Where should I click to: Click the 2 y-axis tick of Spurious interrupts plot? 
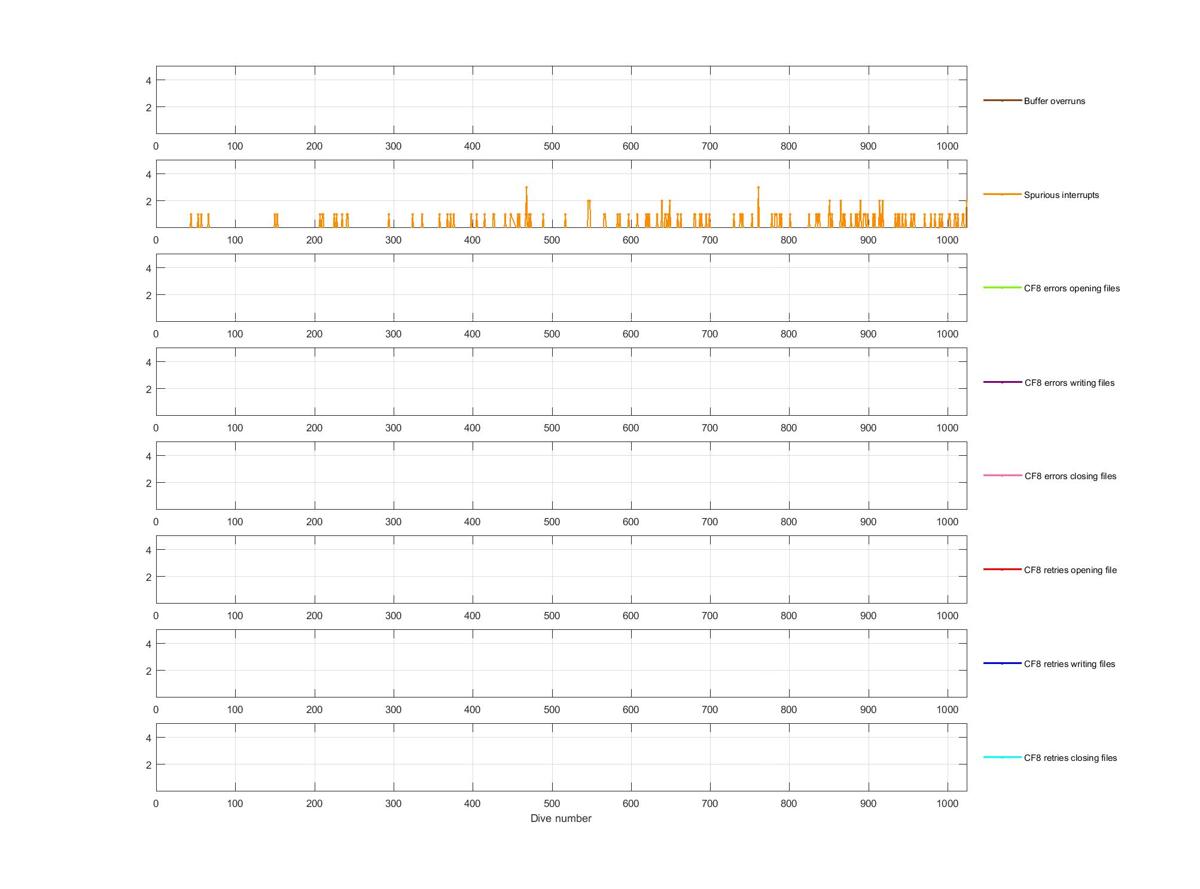coord(148,201)
